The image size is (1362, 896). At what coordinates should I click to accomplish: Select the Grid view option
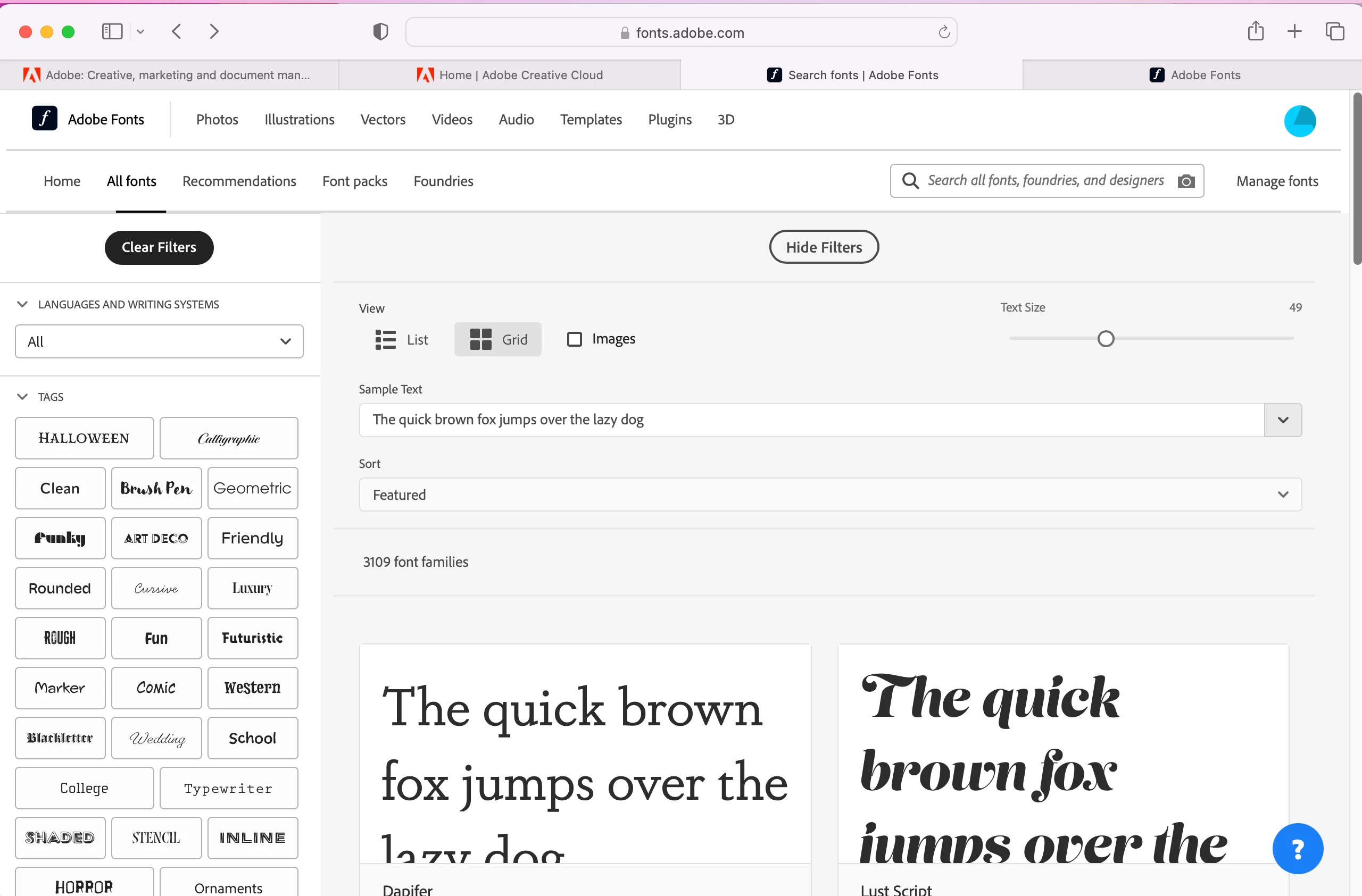click(497, 340)
